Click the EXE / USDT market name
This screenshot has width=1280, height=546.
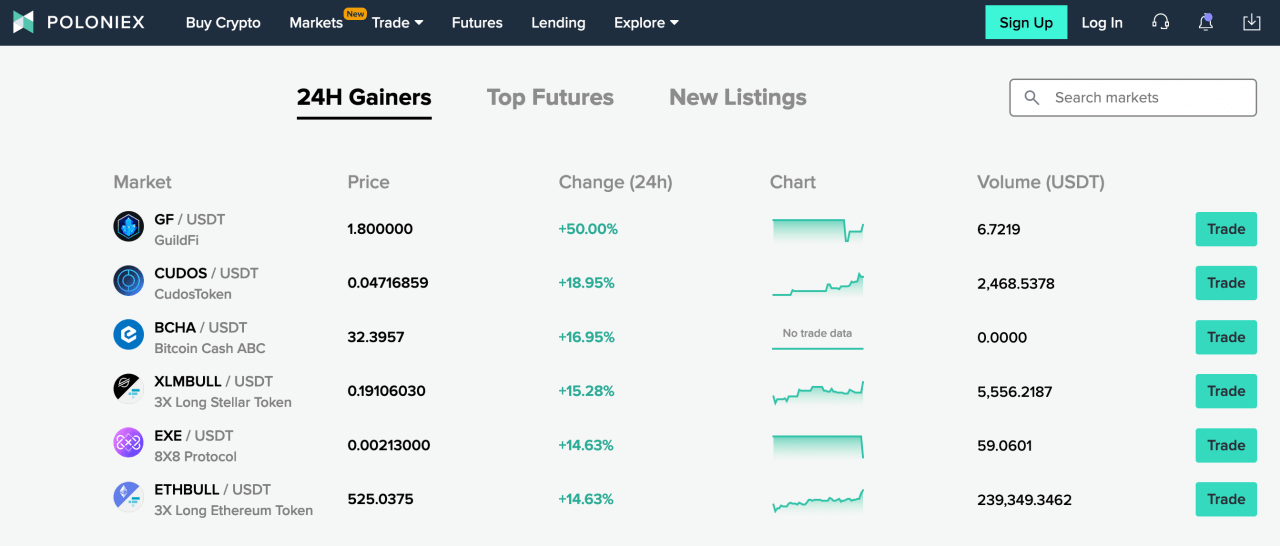pos(194,435)
